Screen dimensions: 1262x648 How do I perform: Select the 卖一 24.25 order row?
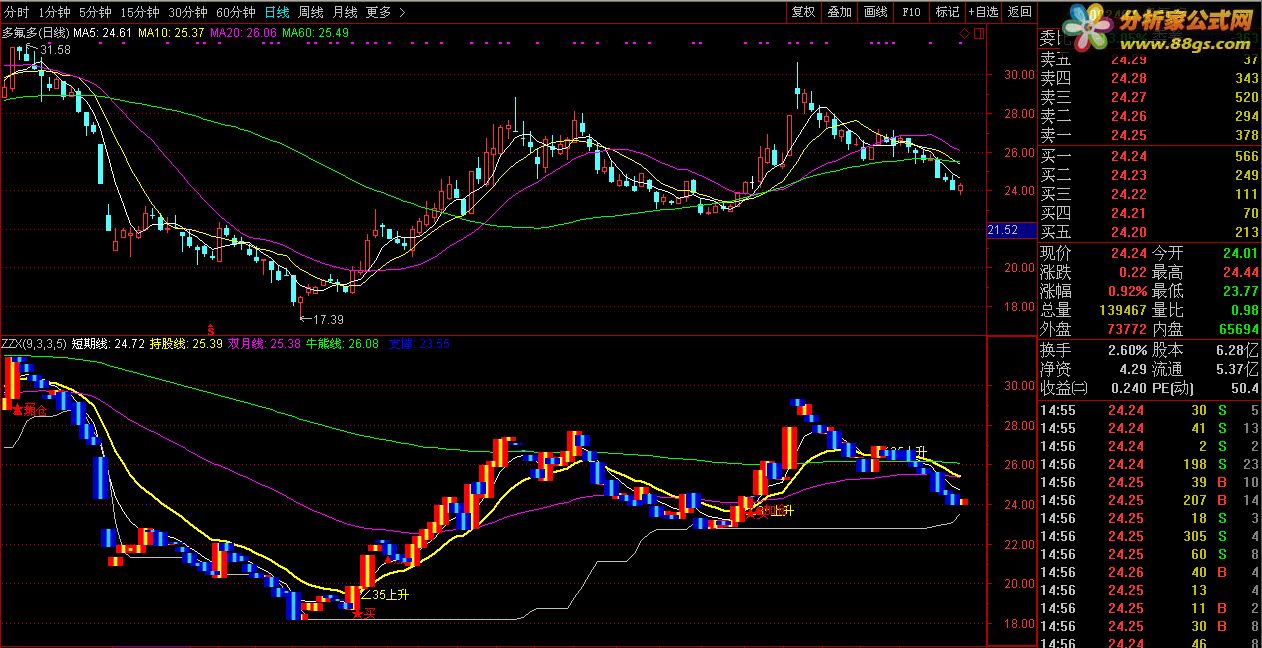(x=1150, y=135)
